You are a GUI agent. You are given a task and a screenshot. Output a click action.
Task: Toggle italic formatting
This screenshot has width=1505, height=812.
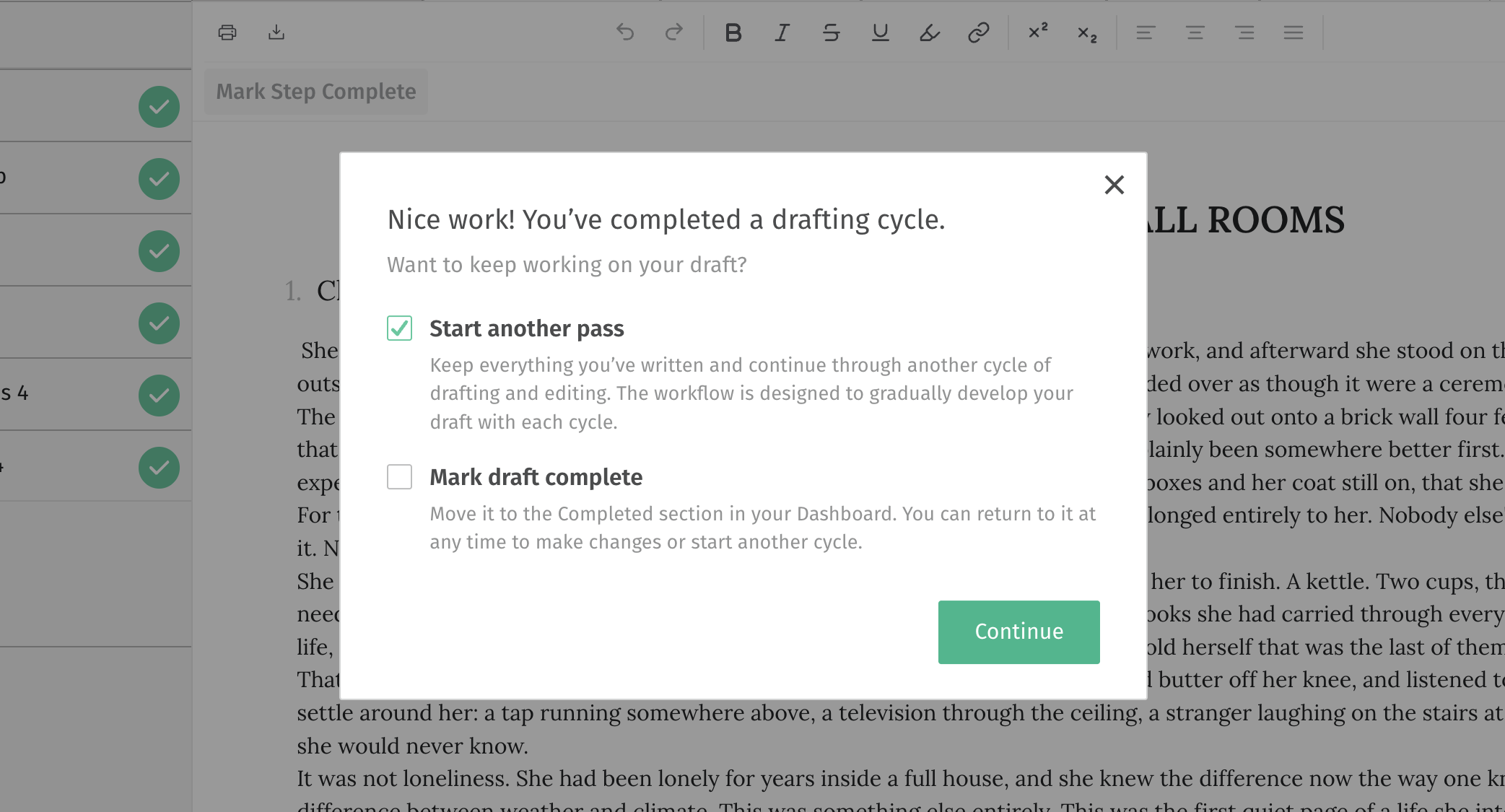click(782, 32)
